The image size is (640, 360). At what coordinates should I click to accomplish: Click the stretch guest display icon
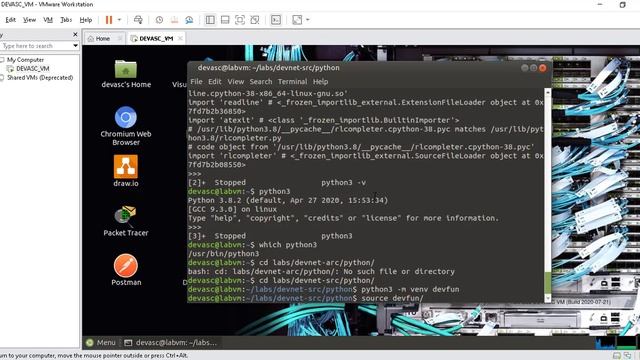(x=297, y=20)
